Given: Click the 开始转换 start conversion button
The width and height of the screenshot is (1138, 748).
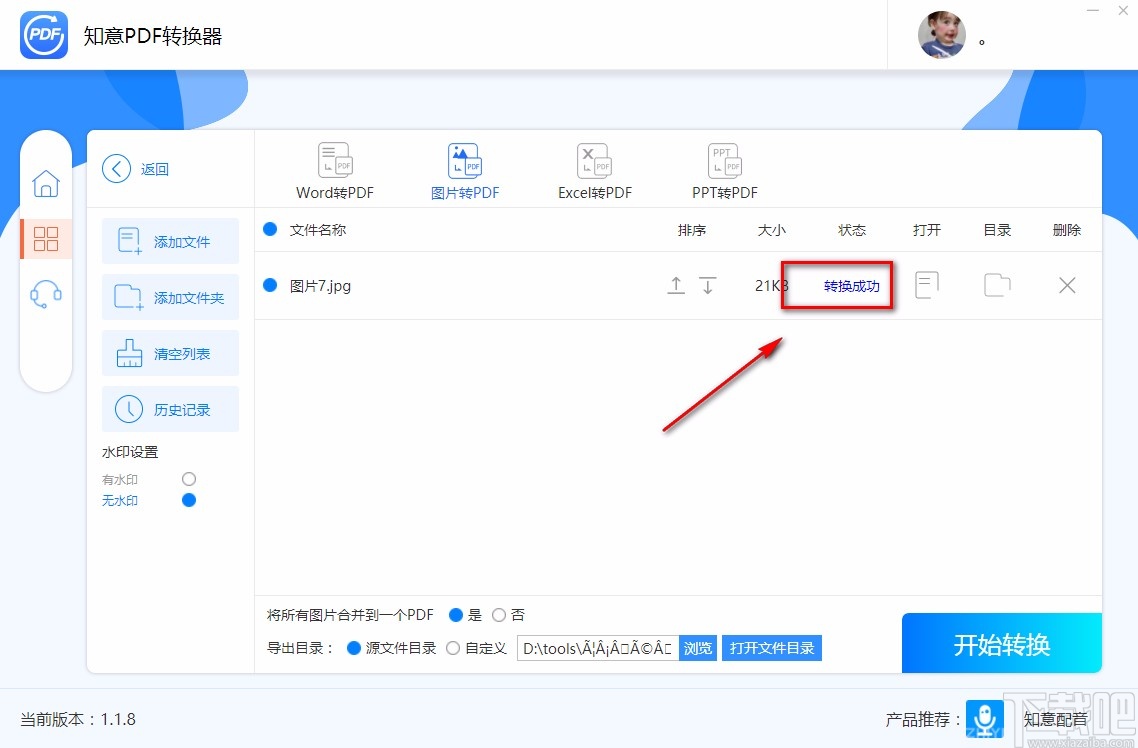Looking at the screenshot, I should pos(1001,643).
